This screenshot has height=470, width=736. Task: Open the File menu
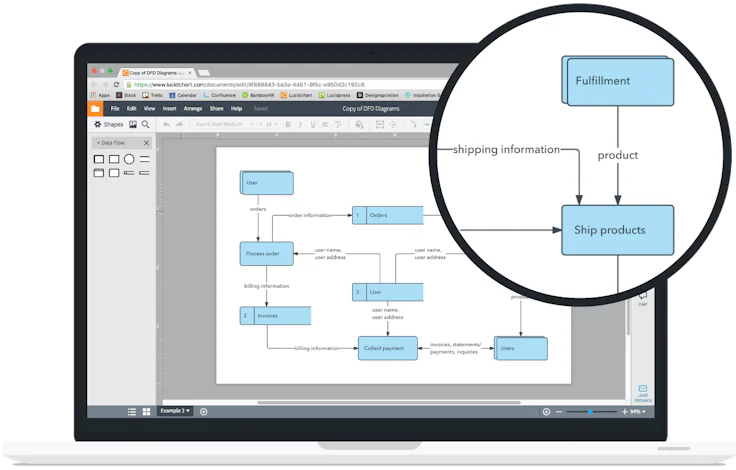click(x=115, y=108)
